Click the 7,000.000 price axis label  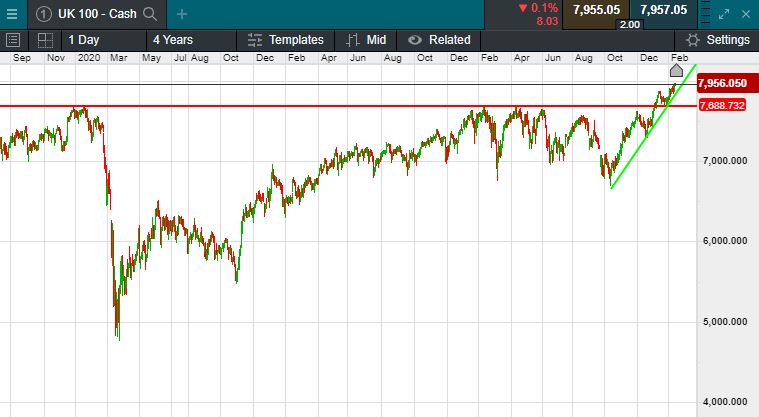(x=725, y=161)
